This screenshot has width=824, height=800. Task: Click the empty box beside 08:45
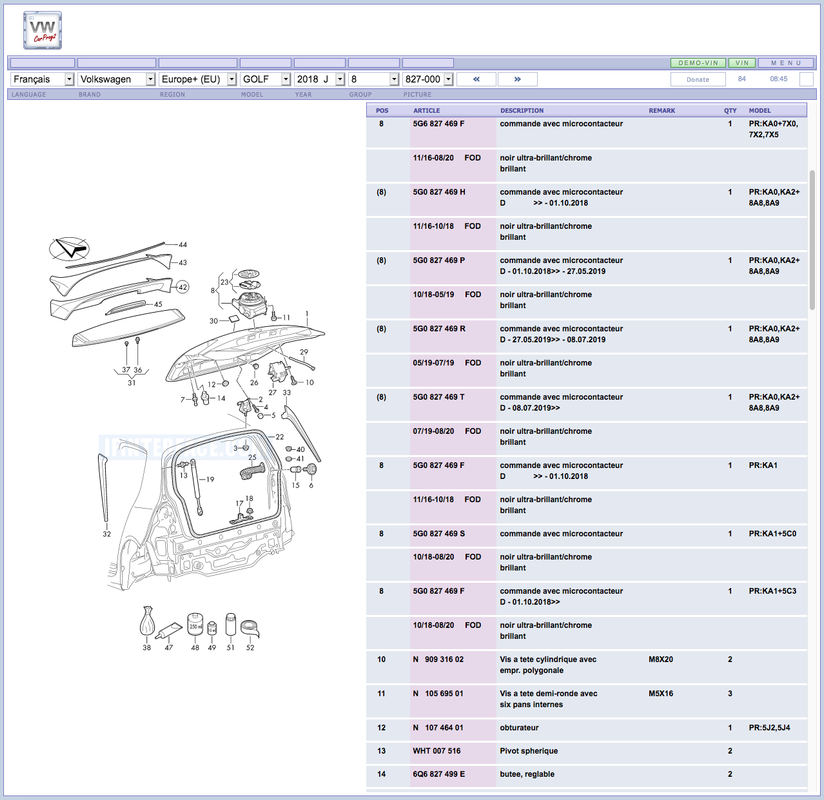pyautogui.click(x=806, y=79)
